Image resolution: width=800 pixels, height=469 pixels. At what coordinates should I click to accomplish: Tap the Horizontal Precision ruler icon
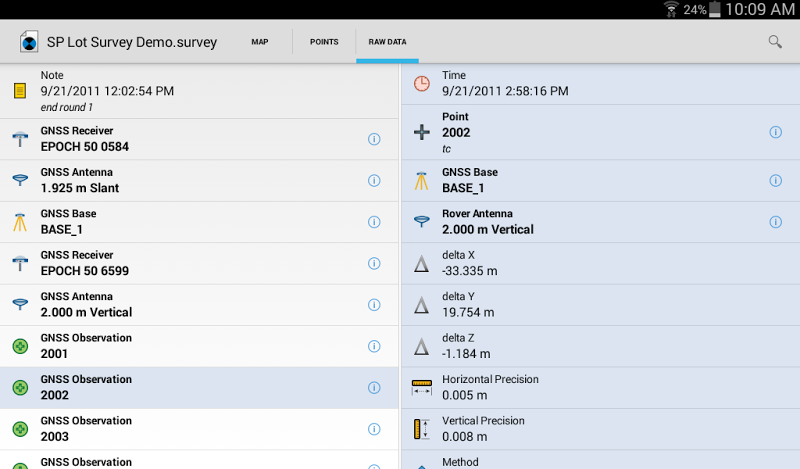[x=421, y=387]
